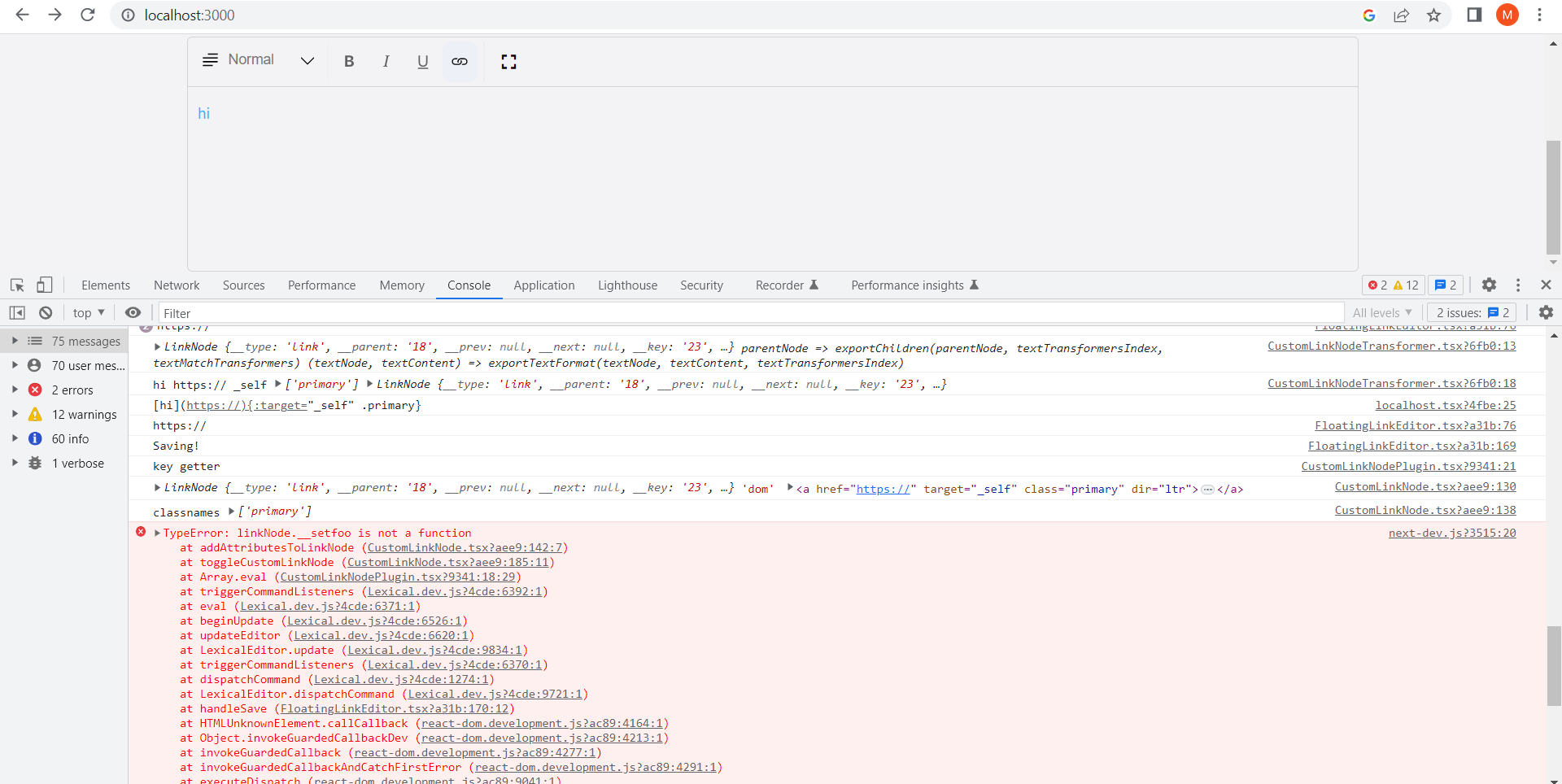Activate the inspect element tool
1562x784 pixels.
coord(16,285)
